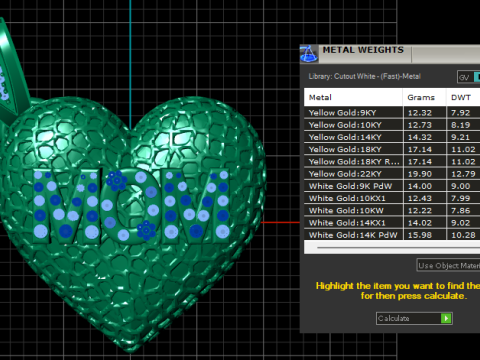This screenshot has height=360, width=480.
Task: Click the 19.90 grams value
Action: (420, 174)
